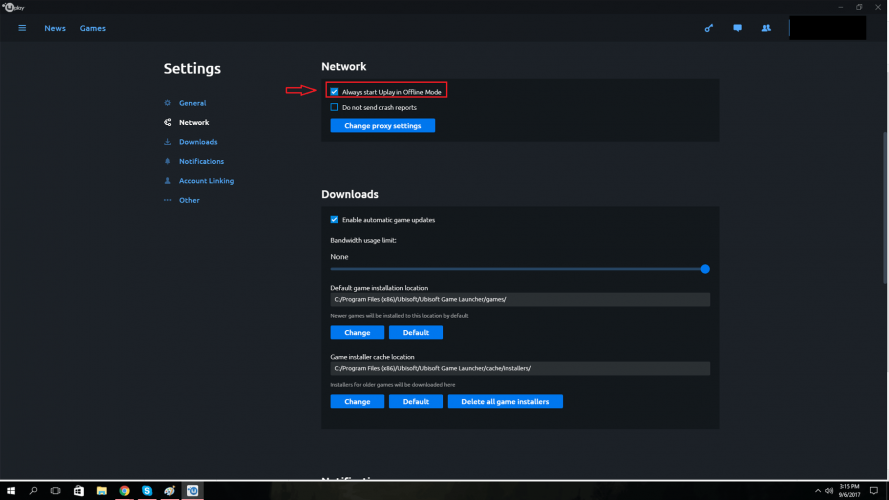Screen dimensions: 889x500
Task: Click the taskbar clock and date
Action: (849, 491)
